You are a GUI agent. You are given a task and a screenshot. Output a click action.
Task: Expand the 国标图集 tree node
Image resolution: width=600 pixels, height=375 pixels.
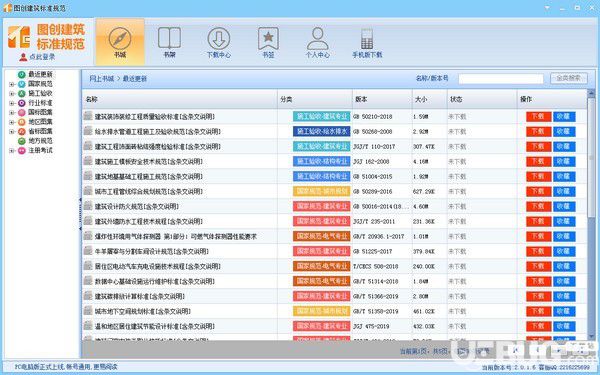(11, 112)
